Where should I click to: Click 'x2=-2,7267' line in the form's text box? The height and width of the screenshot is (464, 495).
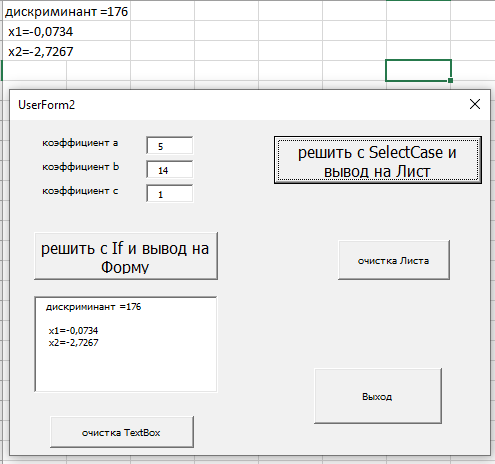(x=73, y=343)
